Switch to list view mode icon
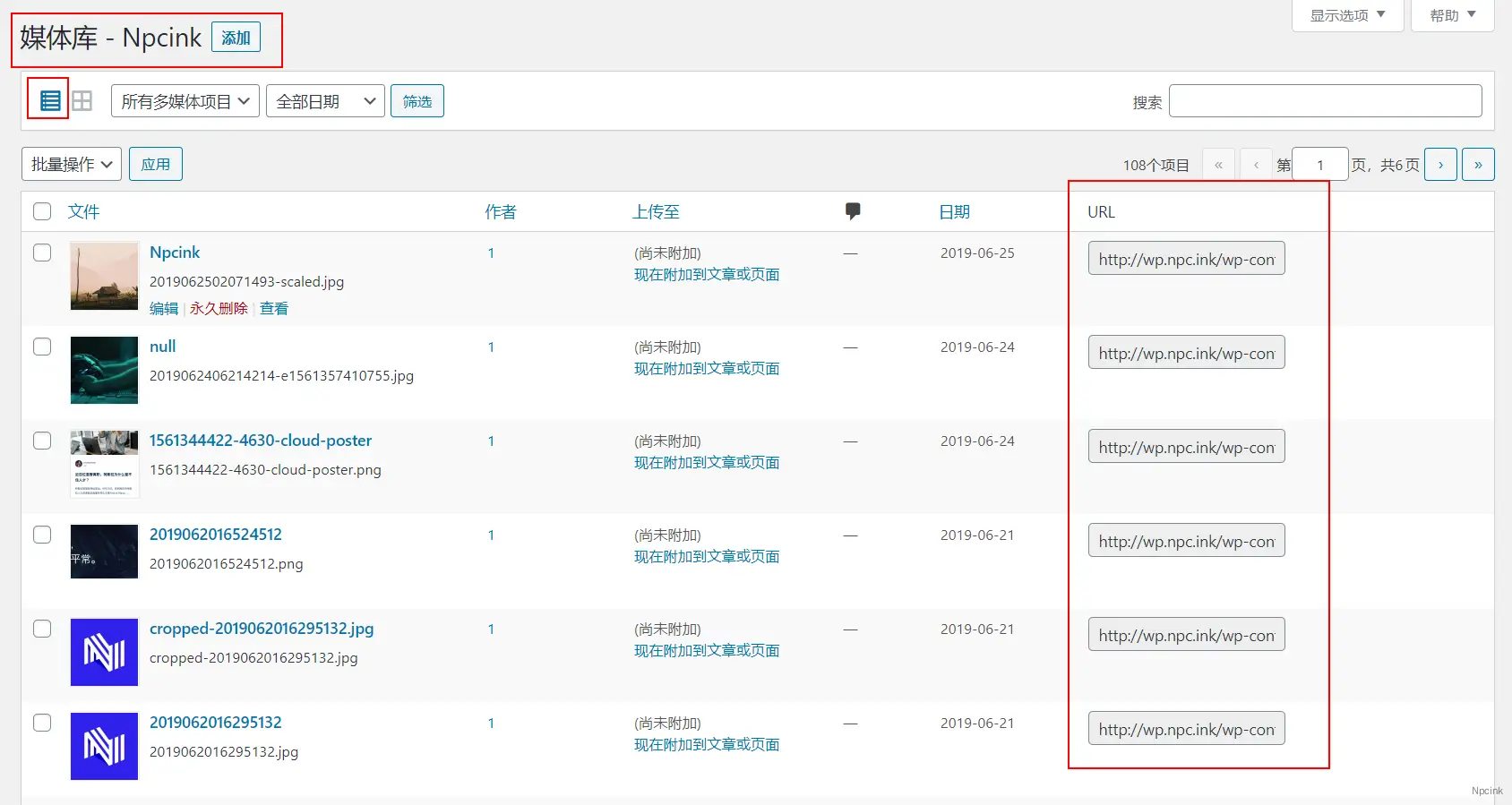The image size is (1512, 805). (50, 100)
